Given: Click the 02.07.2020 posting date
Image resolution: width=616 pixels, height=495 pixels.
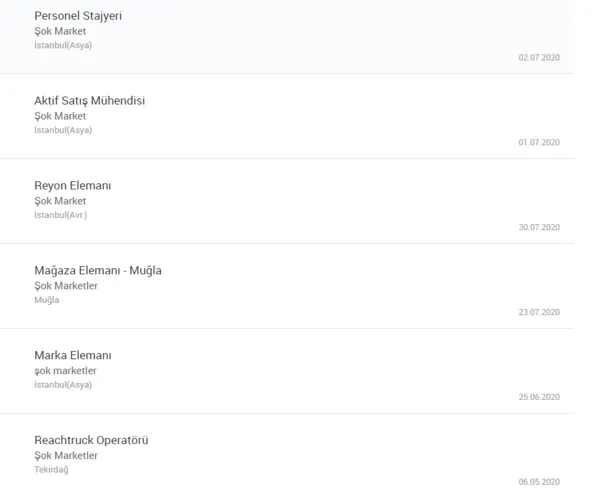Looking at the screenshot, I should (539, 58).
